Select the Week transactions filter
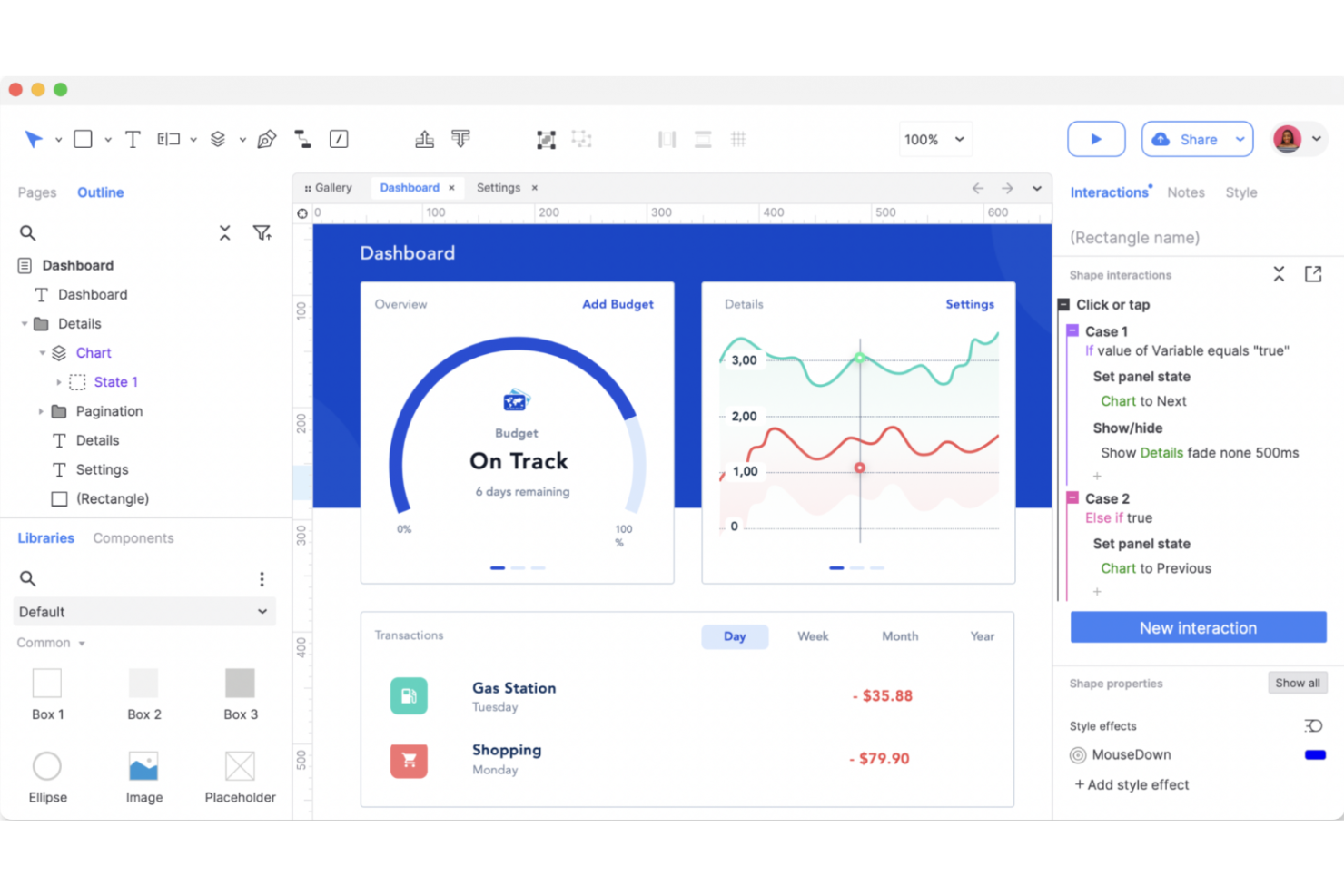Viewport: 1344px width, 896px height. coord(813,636)
